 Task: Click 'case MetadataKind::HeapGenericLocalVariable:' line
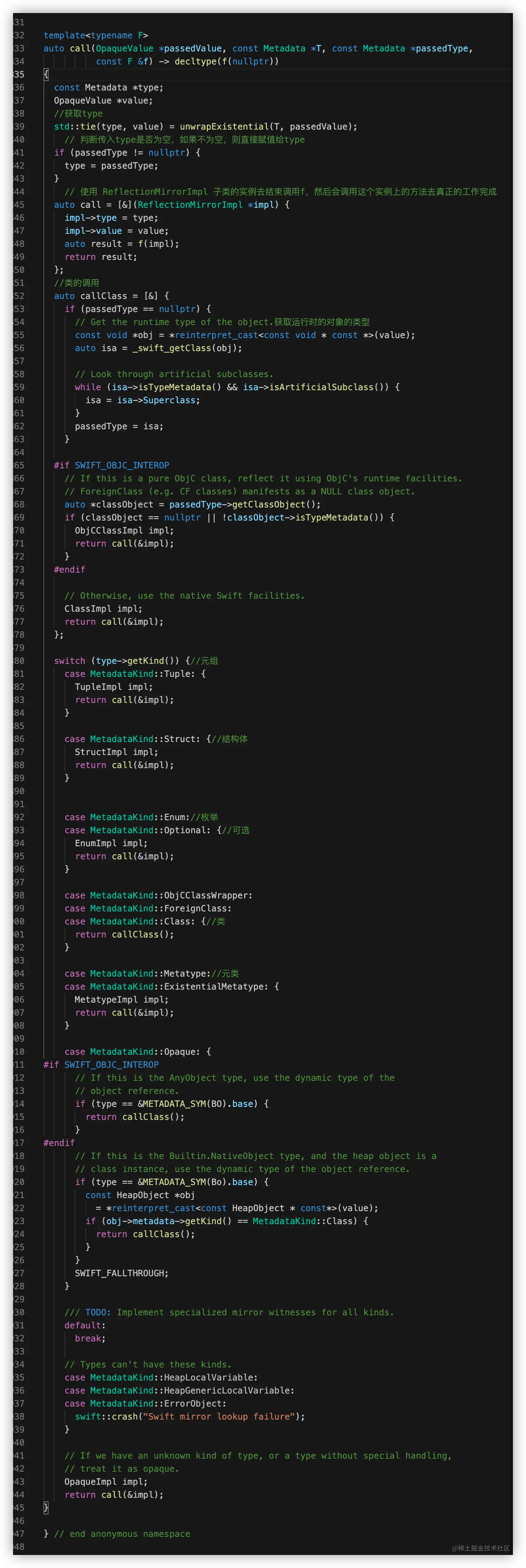coord(180,1391)
